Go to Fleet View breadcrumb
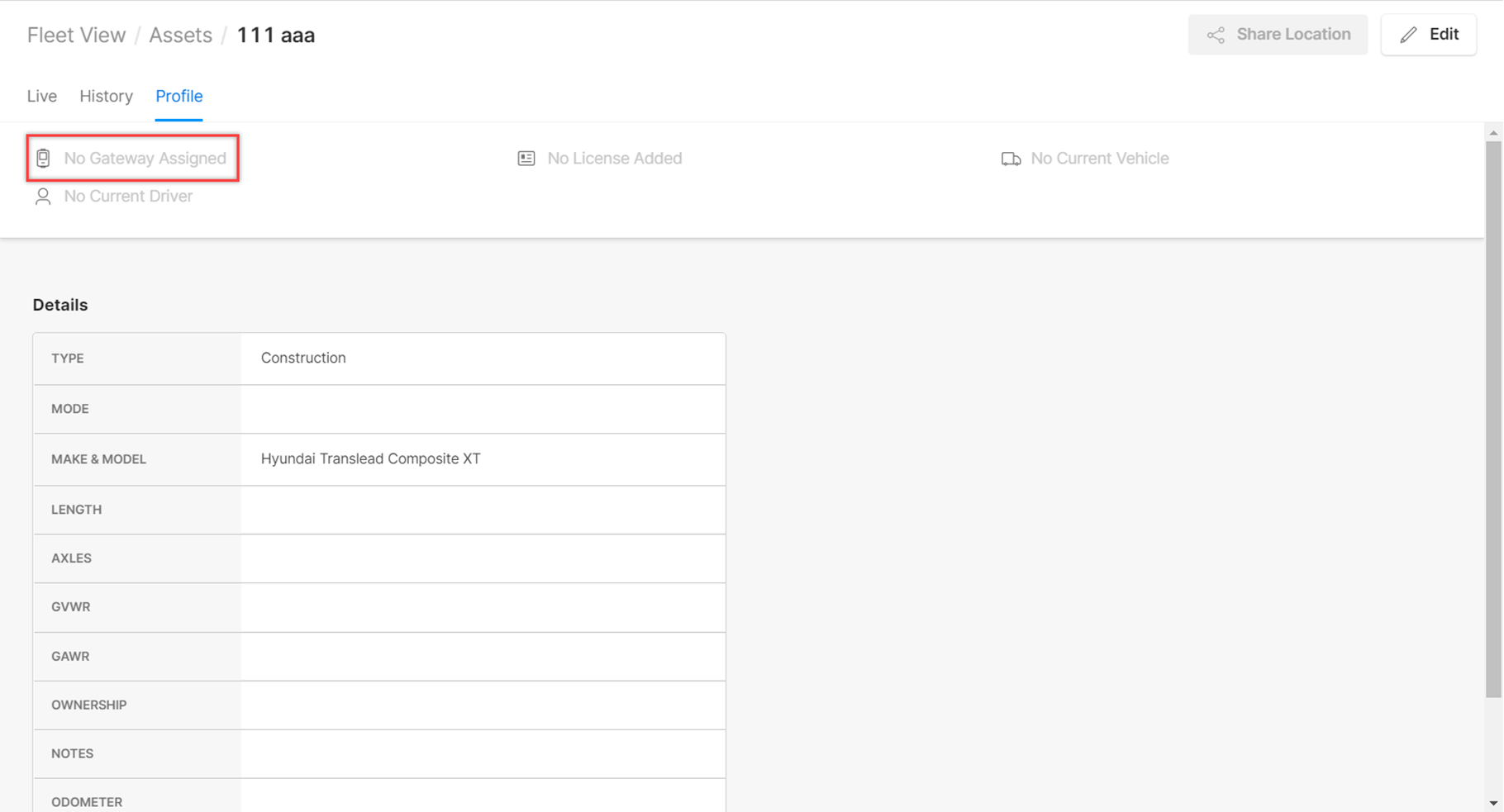This screenshot has width=1504, height=812. [76, 35]
